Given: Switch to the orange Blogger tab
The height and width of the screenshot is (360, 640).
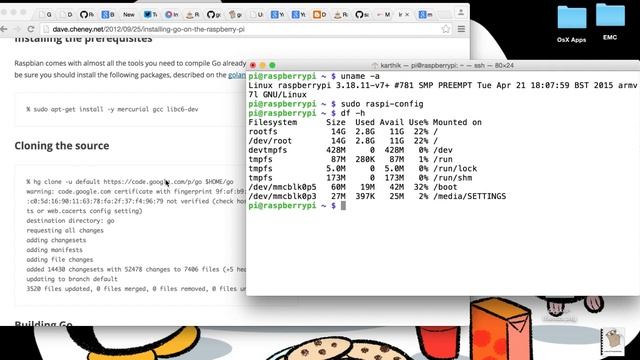Looking at the screenshot, I should (320, 15).
